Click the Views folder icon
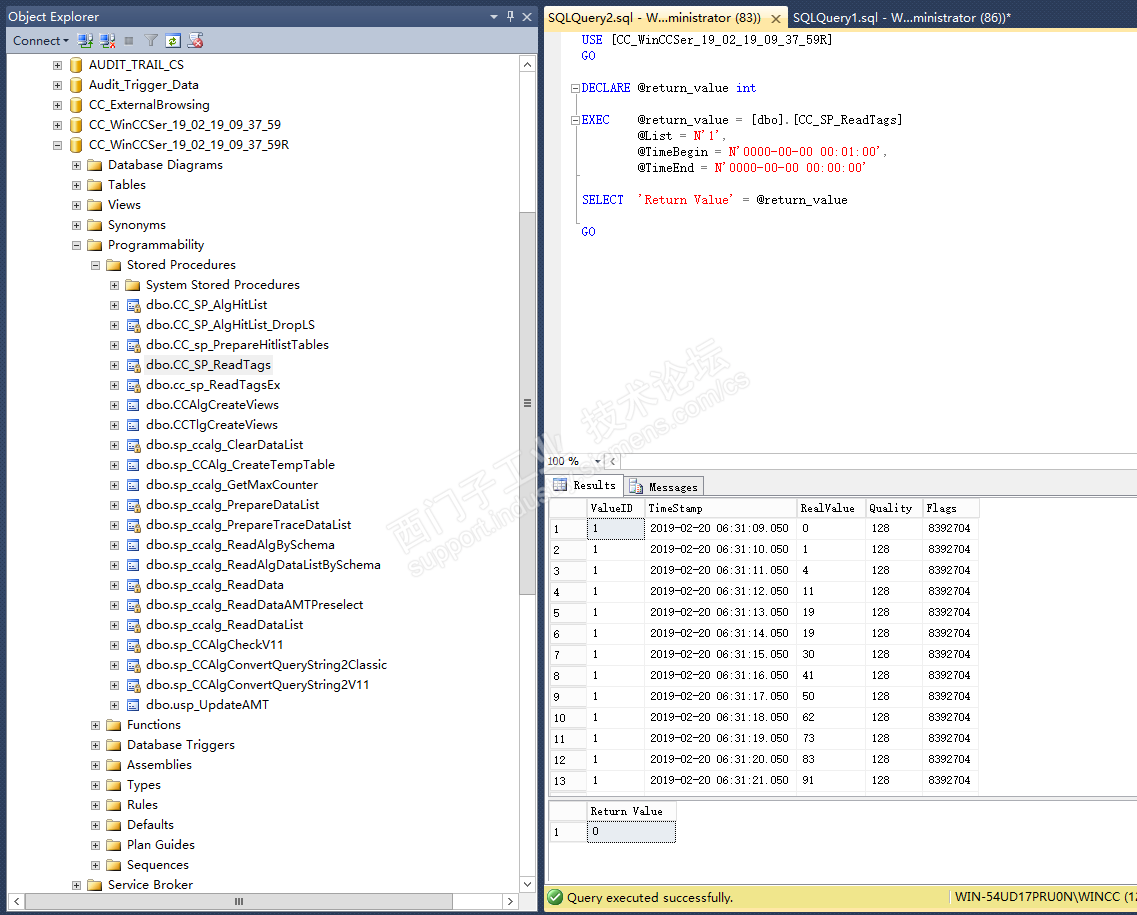Image resolution: width=1137 pixels, height=915 pixels. pyautogui.click(x=94, y=205)
